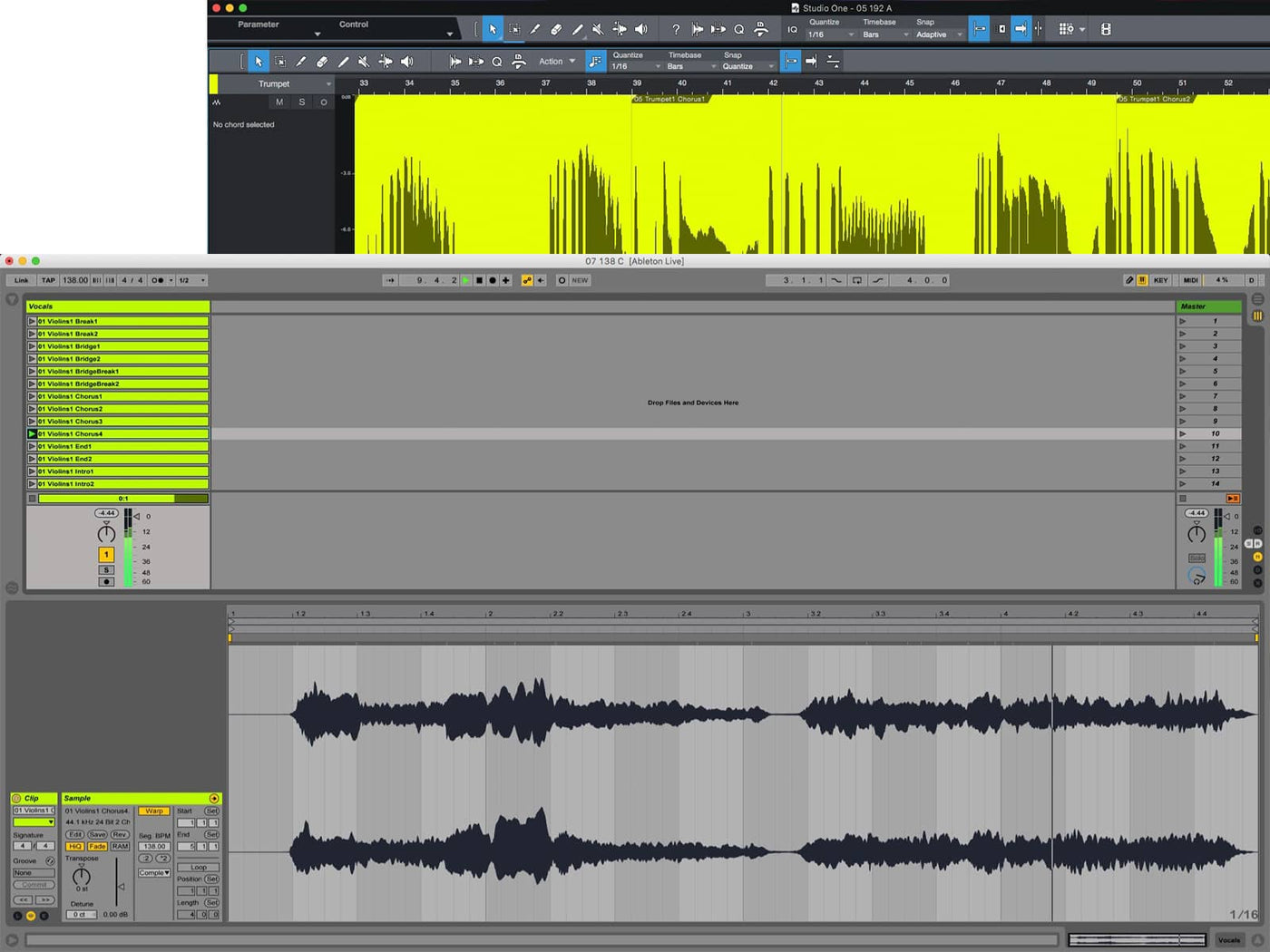Click the 138.00 tempo field
This screenshot has width=1270, height=952.
pos(75,280)
